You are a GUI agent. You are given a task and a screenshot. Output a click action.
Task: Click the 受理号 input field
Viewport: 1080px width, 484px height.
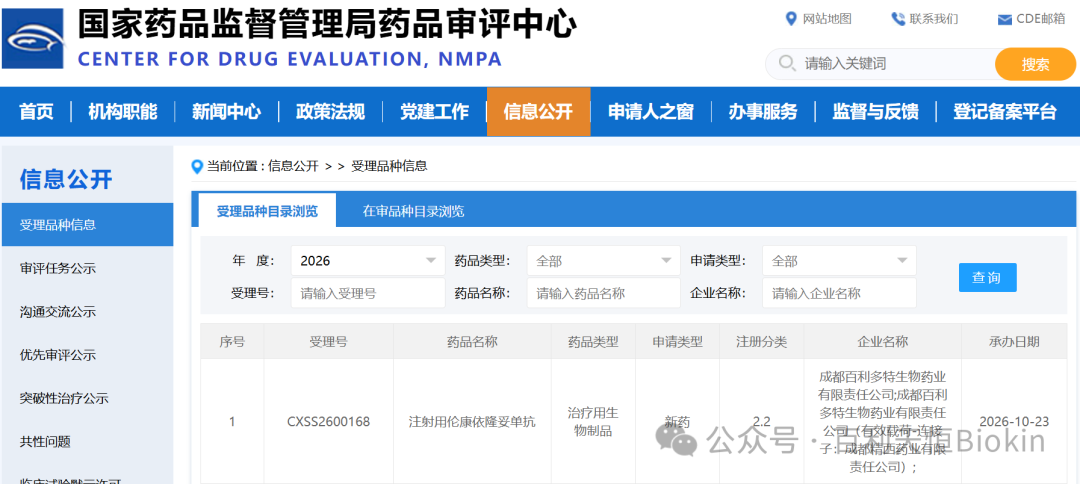point(368,293)
